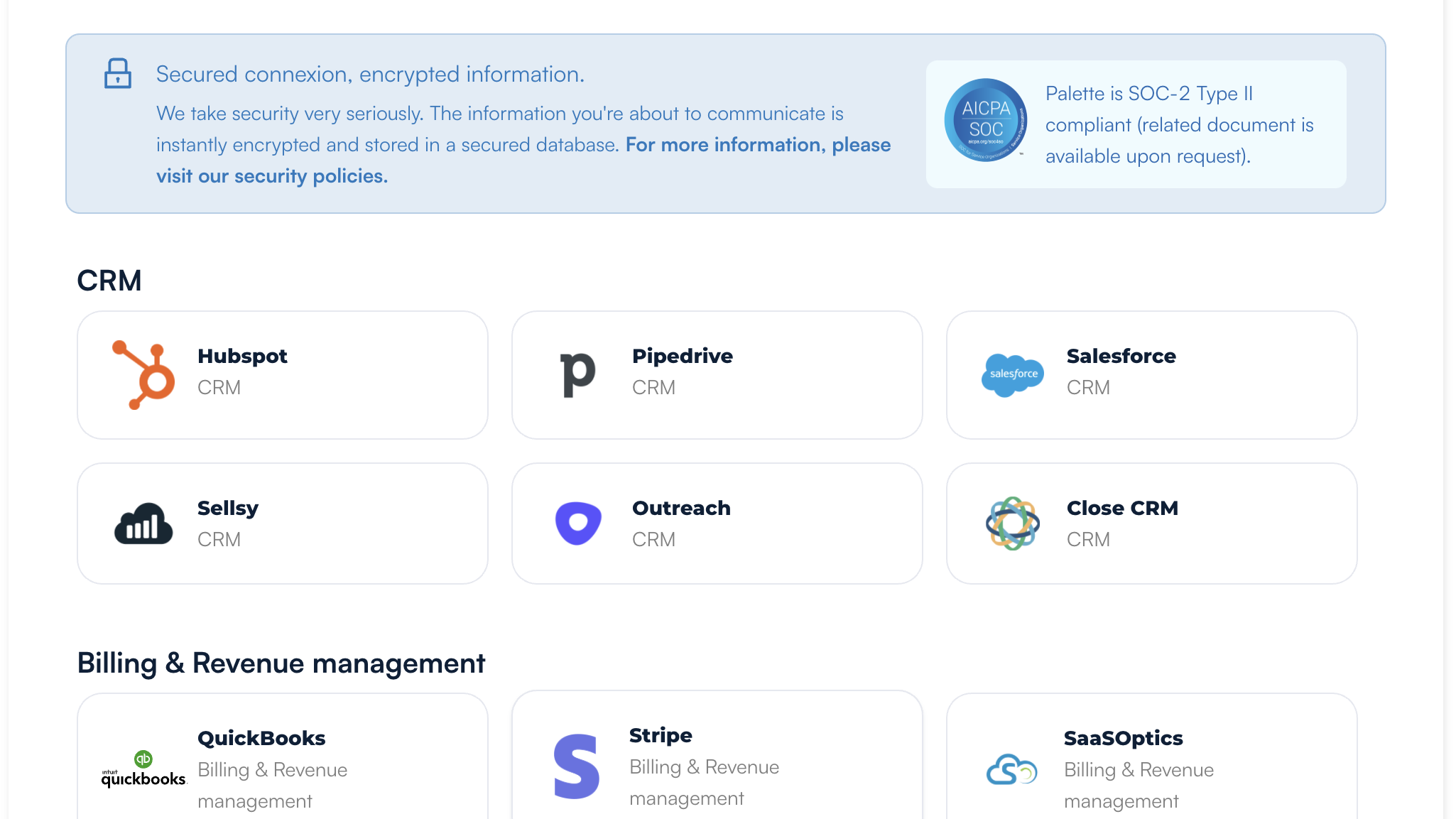Select the Hubspot CRM card title
The width and height of the screenshot is (1456, 819).
coord(242,356)
